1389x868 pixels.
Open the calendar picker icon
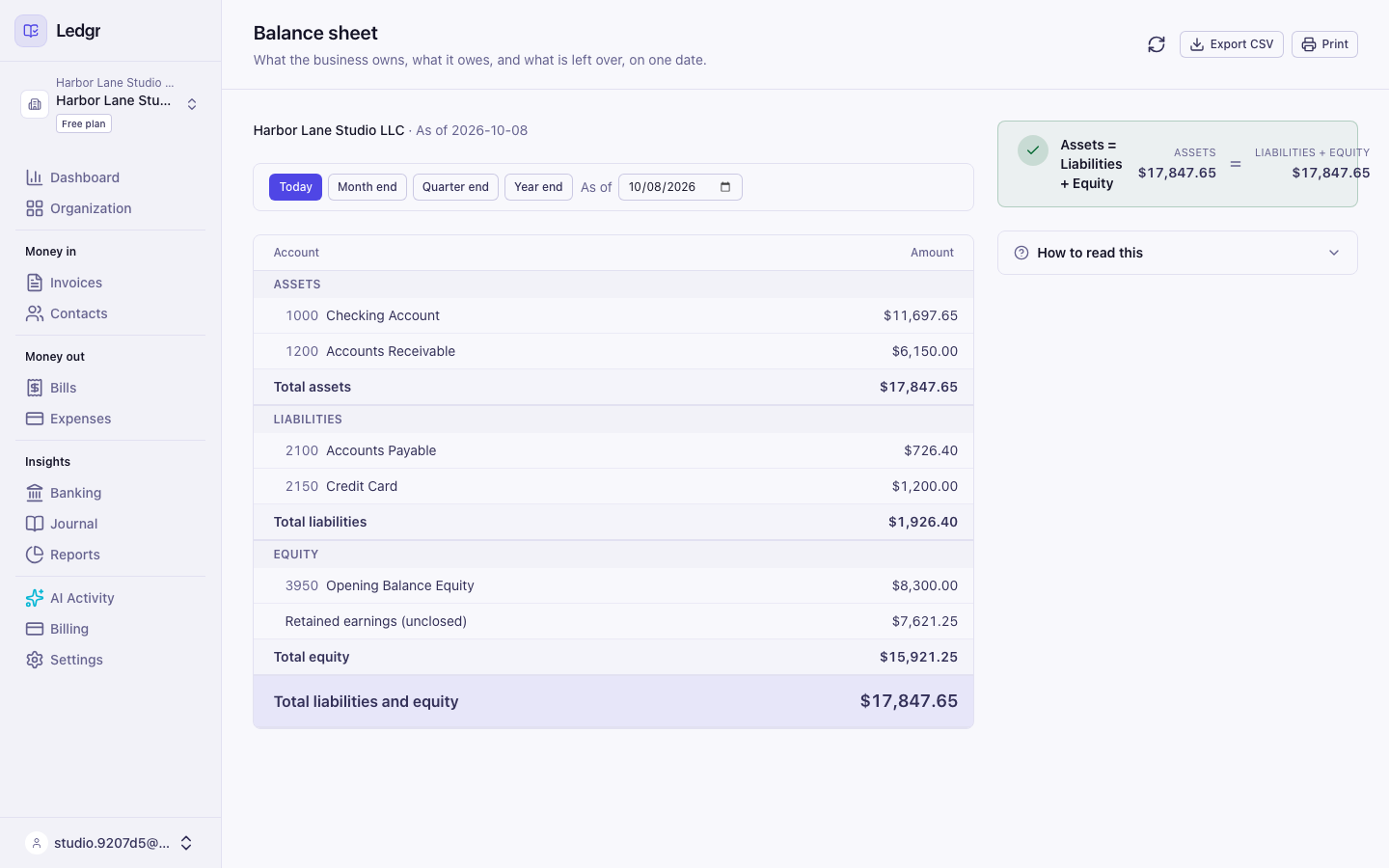pos(725,187)
